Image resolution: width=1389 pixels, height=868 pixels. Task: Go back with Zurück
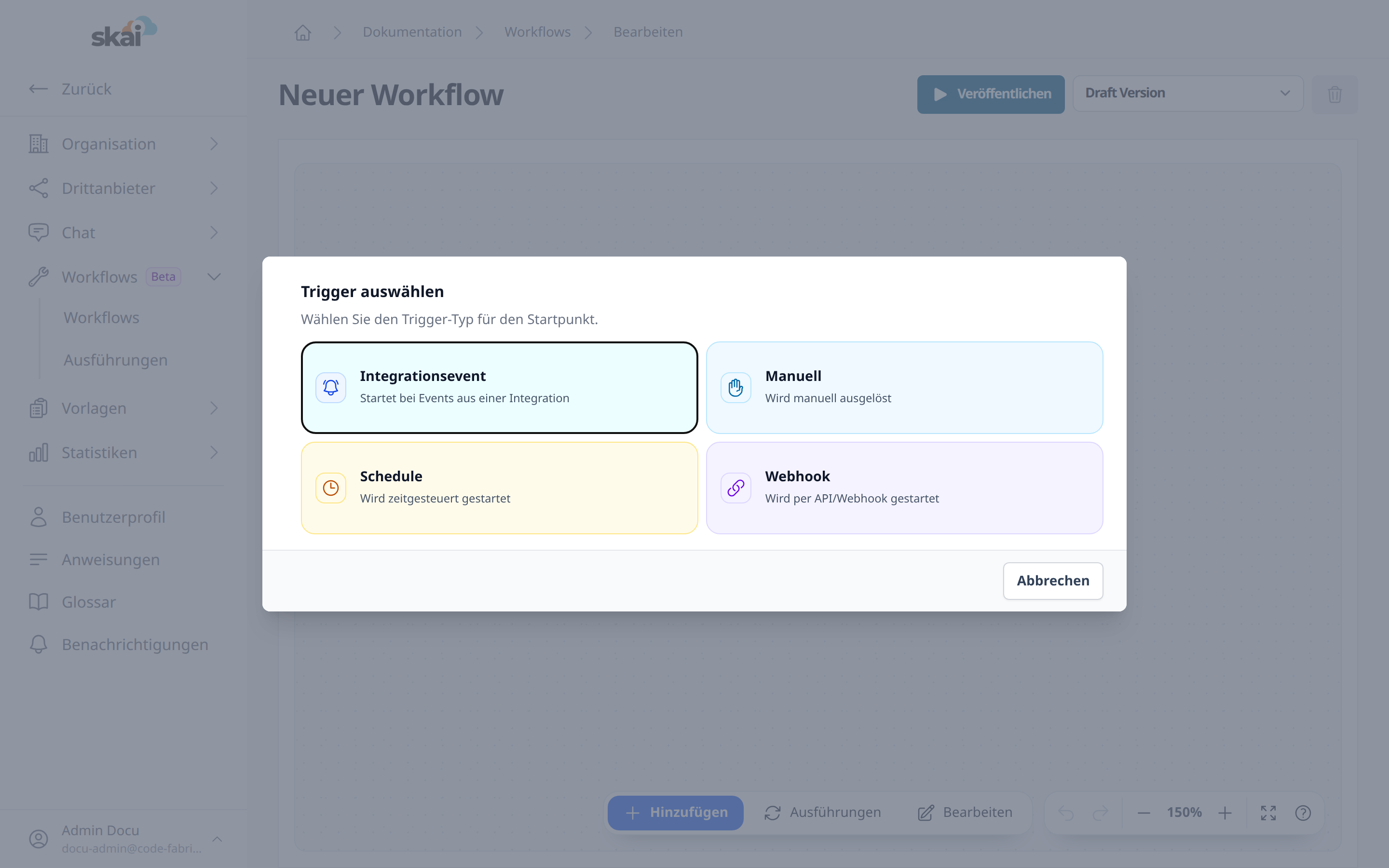[70, 89]
